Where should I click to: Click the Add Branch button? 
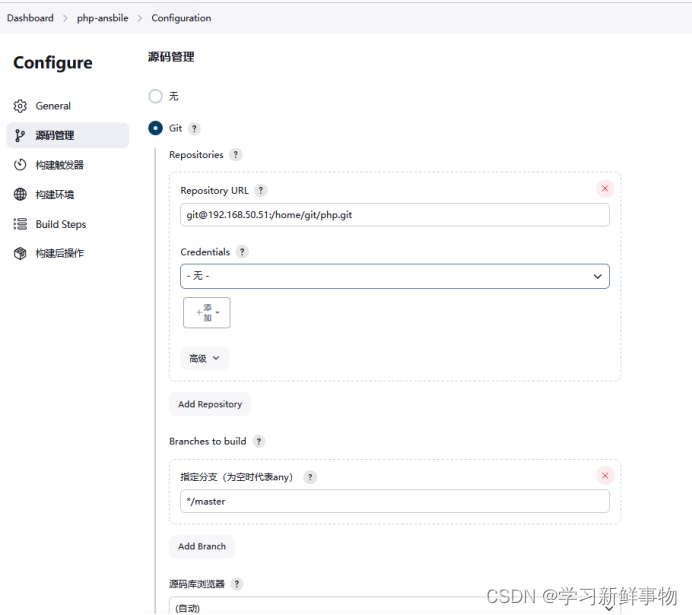(x=202, y=547)
